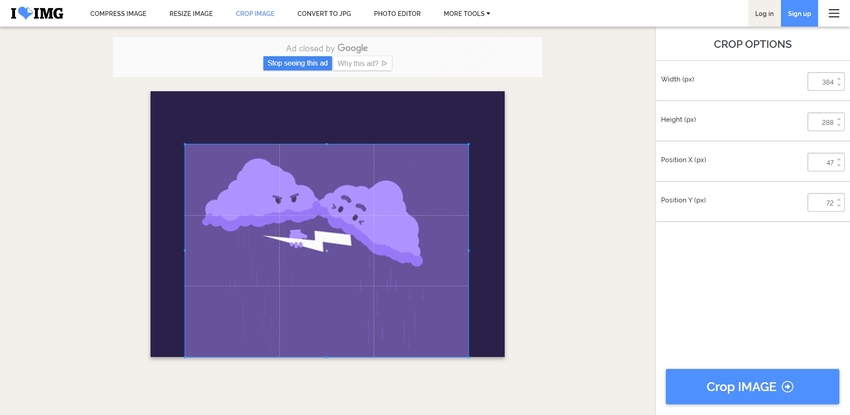Click the arrow icon in Crop IMAGE button
Image resolution: width=850 pixels, height=415 pixels.
787,387
